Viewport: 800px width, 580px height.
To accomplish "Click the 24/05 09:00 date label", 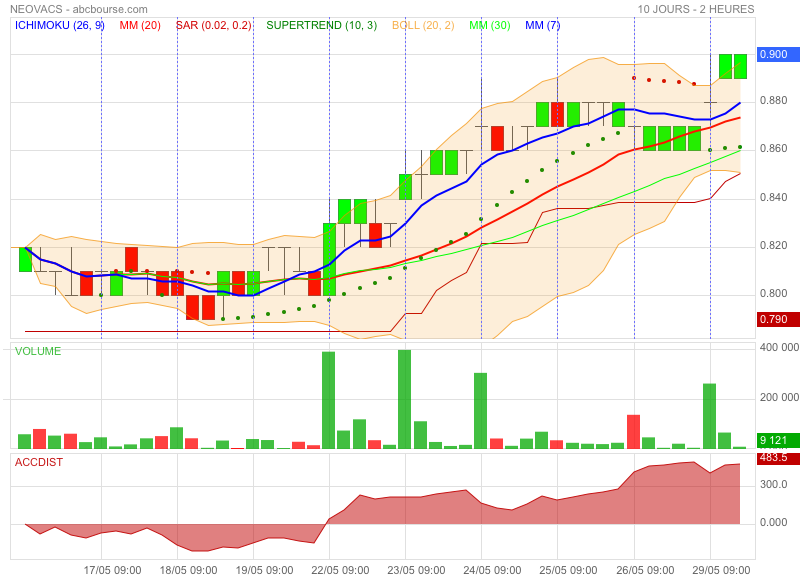I will coord(492,570).
